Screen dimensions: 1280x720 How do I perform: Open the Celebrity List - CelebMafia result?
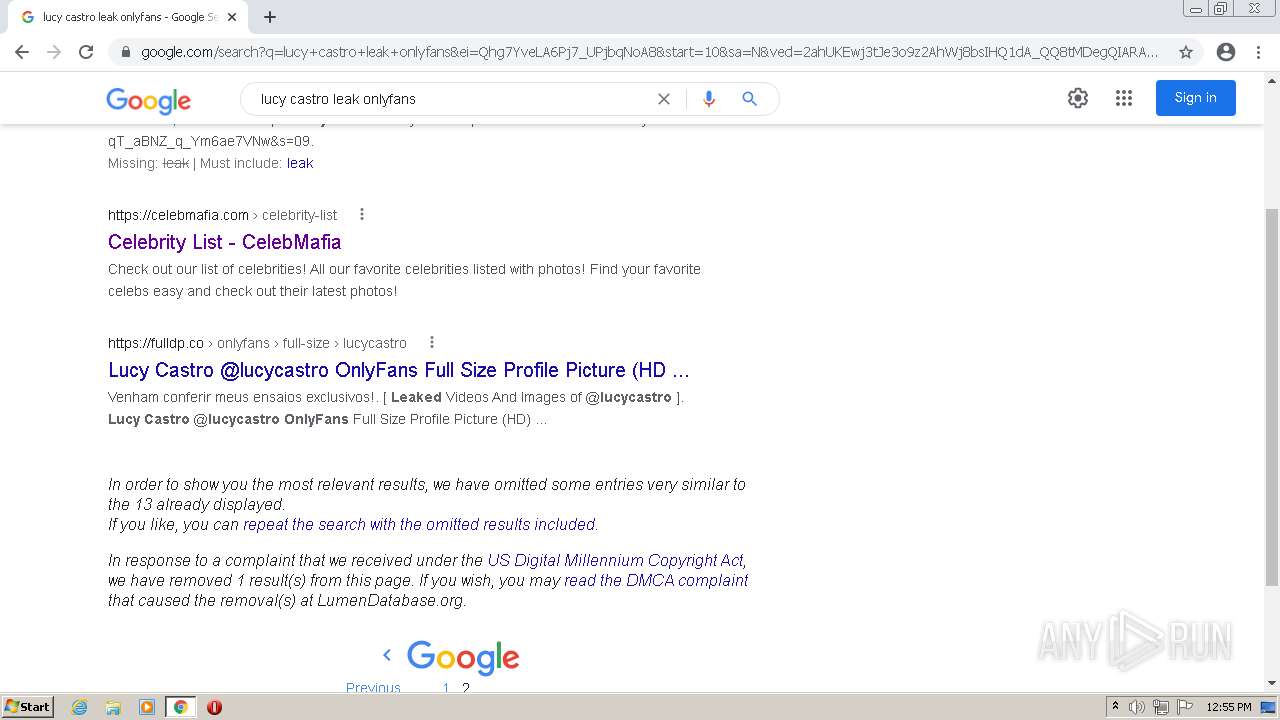point(224,242)
